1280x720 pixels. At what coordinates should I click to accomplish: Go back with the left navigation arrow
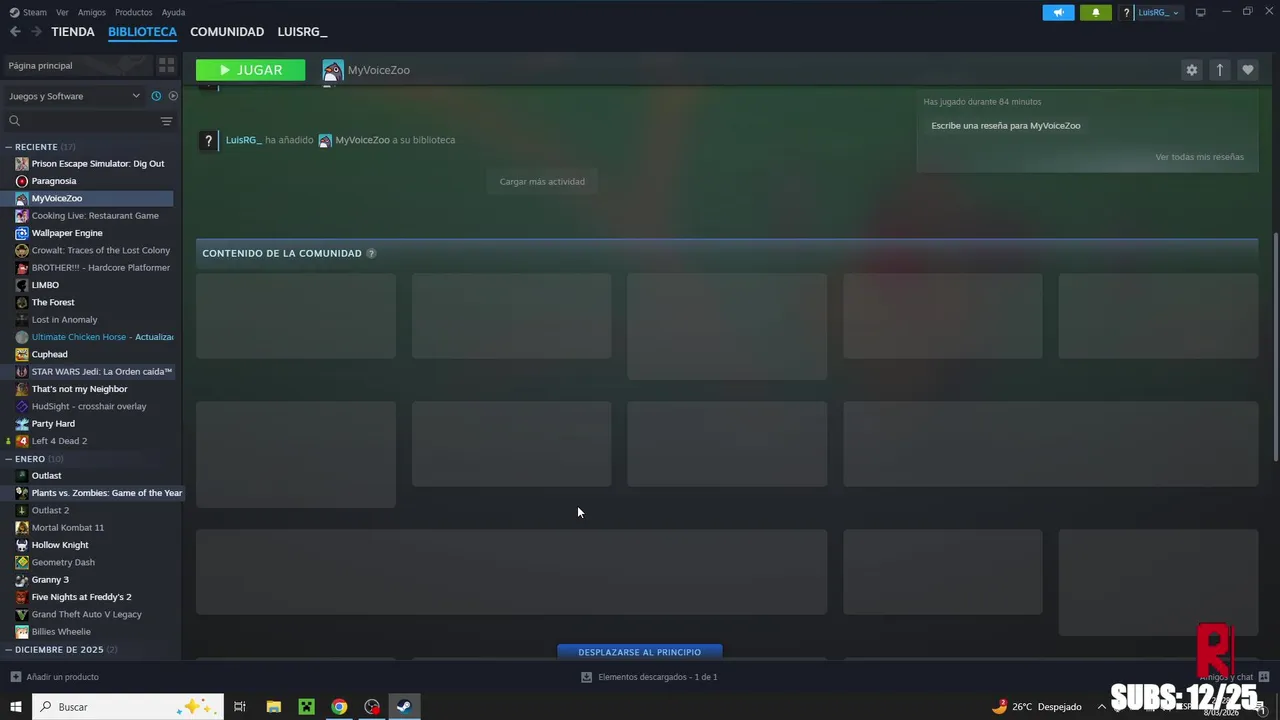[15, 32]
